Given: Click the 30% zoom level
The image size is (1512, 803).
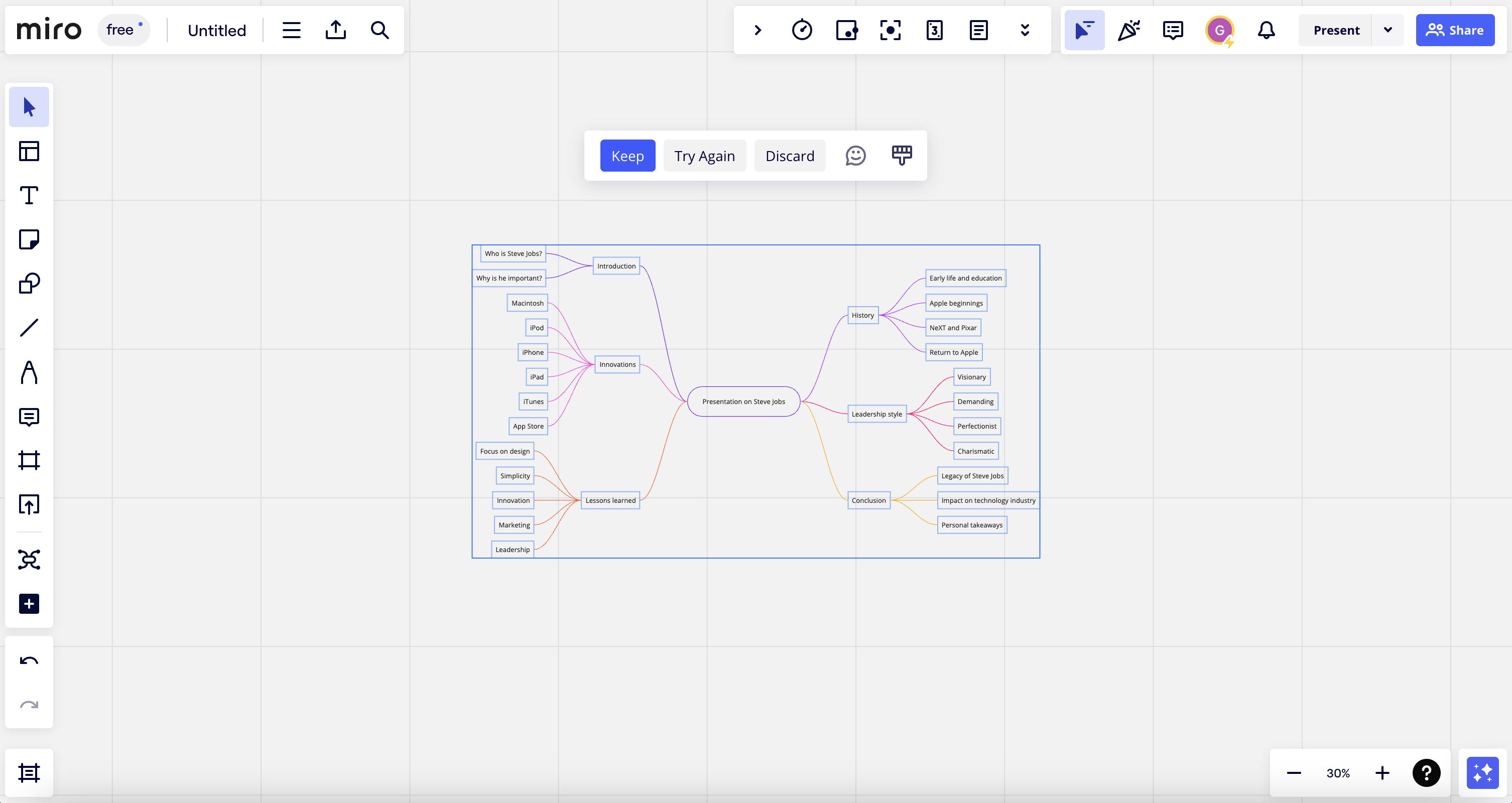Looking at the screenshot, I should pyautogui.click(x=1338, y=772).
